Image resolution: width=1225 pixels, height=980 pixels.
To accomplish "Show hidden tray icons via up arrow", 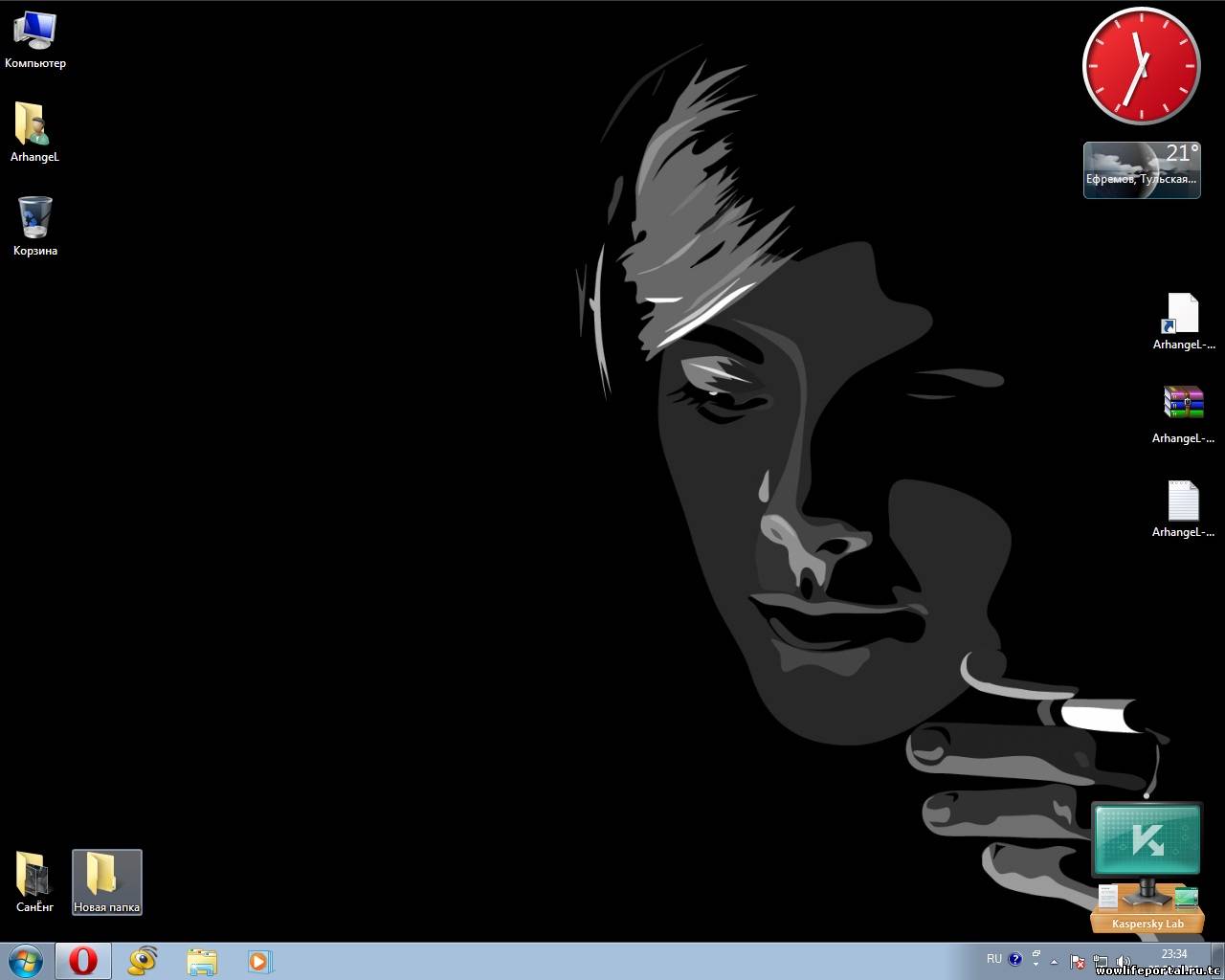I will click(x=1054, y=962).
